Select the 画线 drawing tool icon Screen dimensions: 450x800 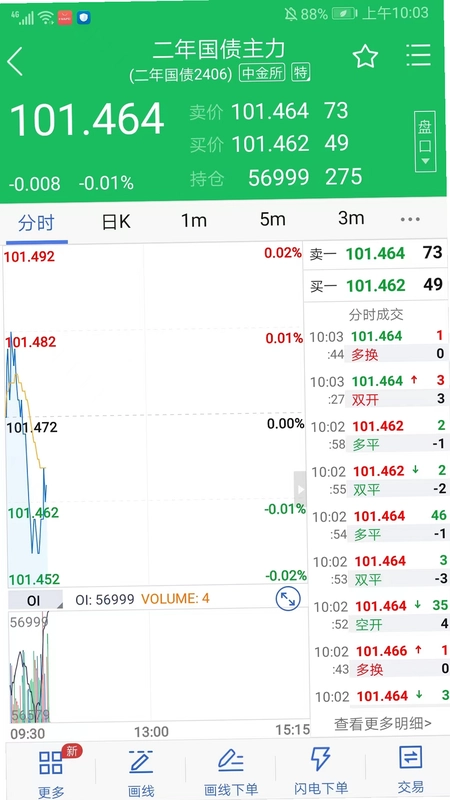pos(141,762)
